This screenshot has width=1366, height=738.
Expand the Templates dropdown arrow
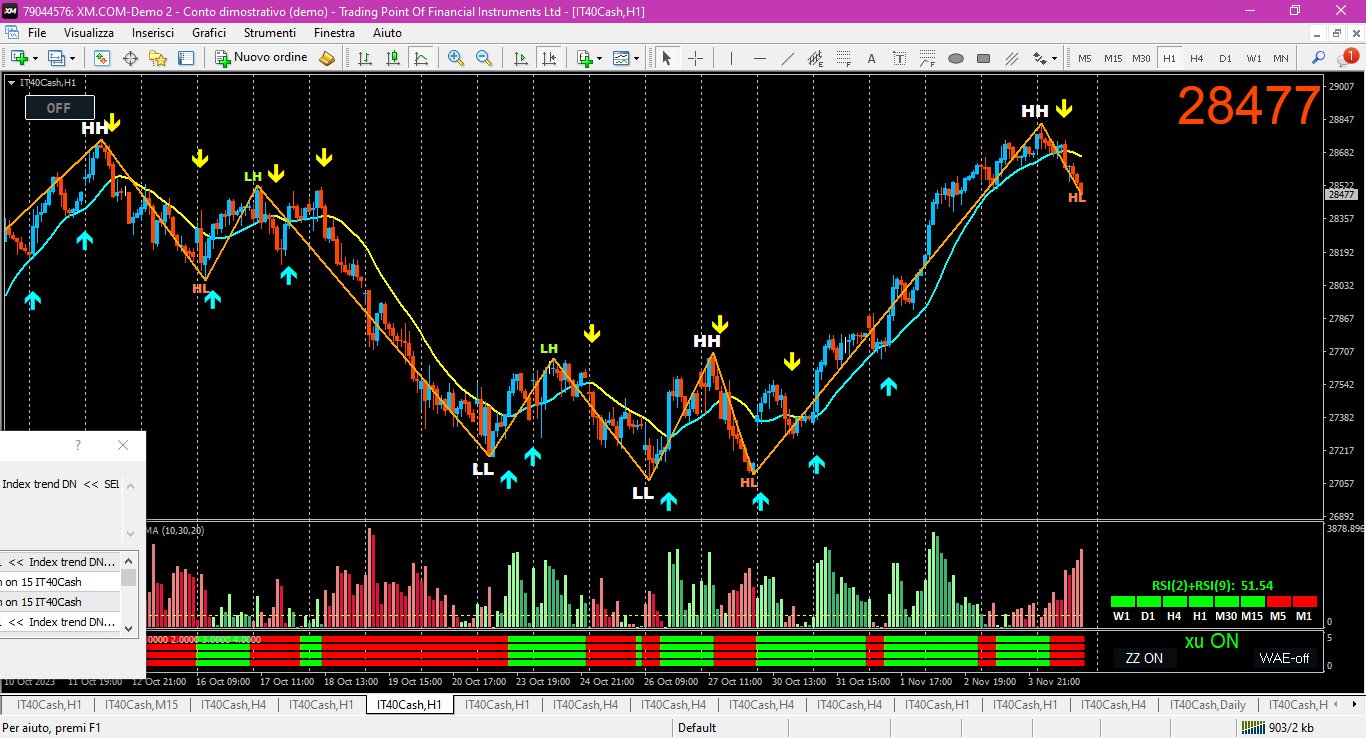point(636,58)
